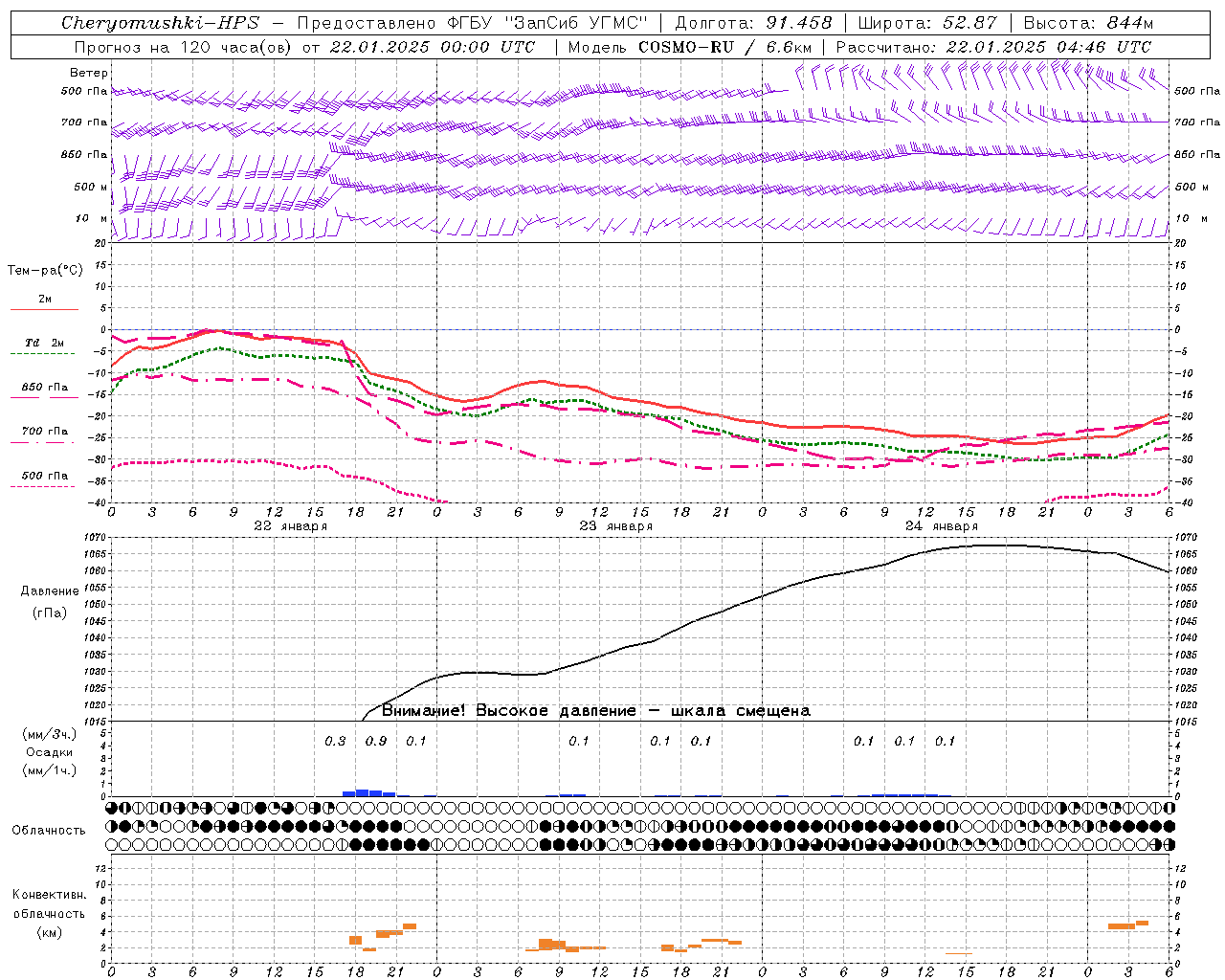Click the '(км)' unit label of convective cloudiness
This screenshot has height=980, width=1225.
click(x=49, y=932)
